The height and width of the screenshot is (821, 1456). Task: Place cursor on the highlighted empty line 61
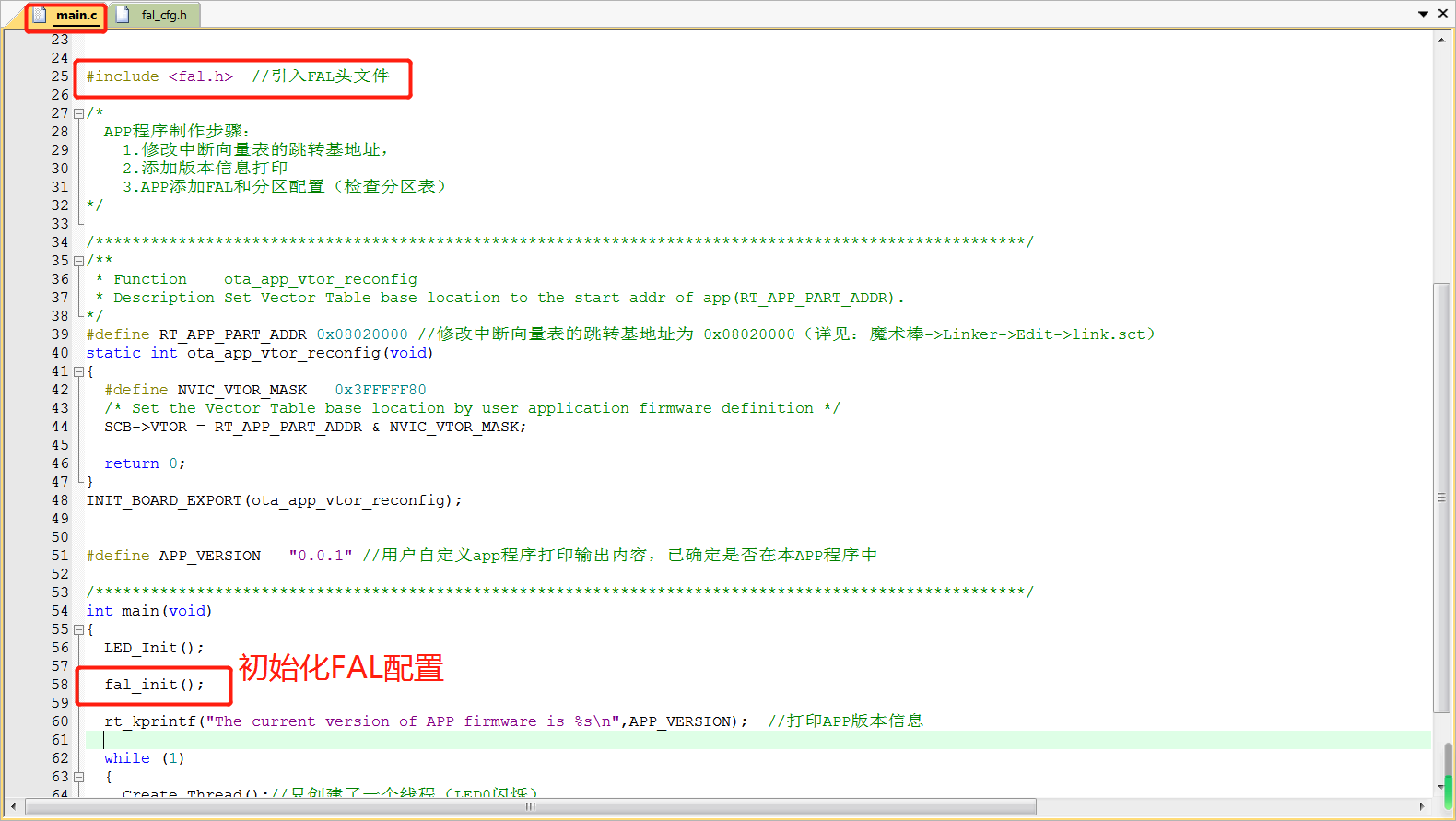click(x=757, y=740)
